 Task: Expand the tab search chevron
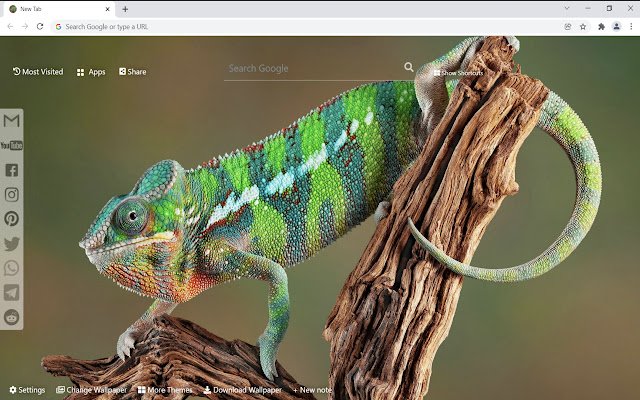click(567, 8)
